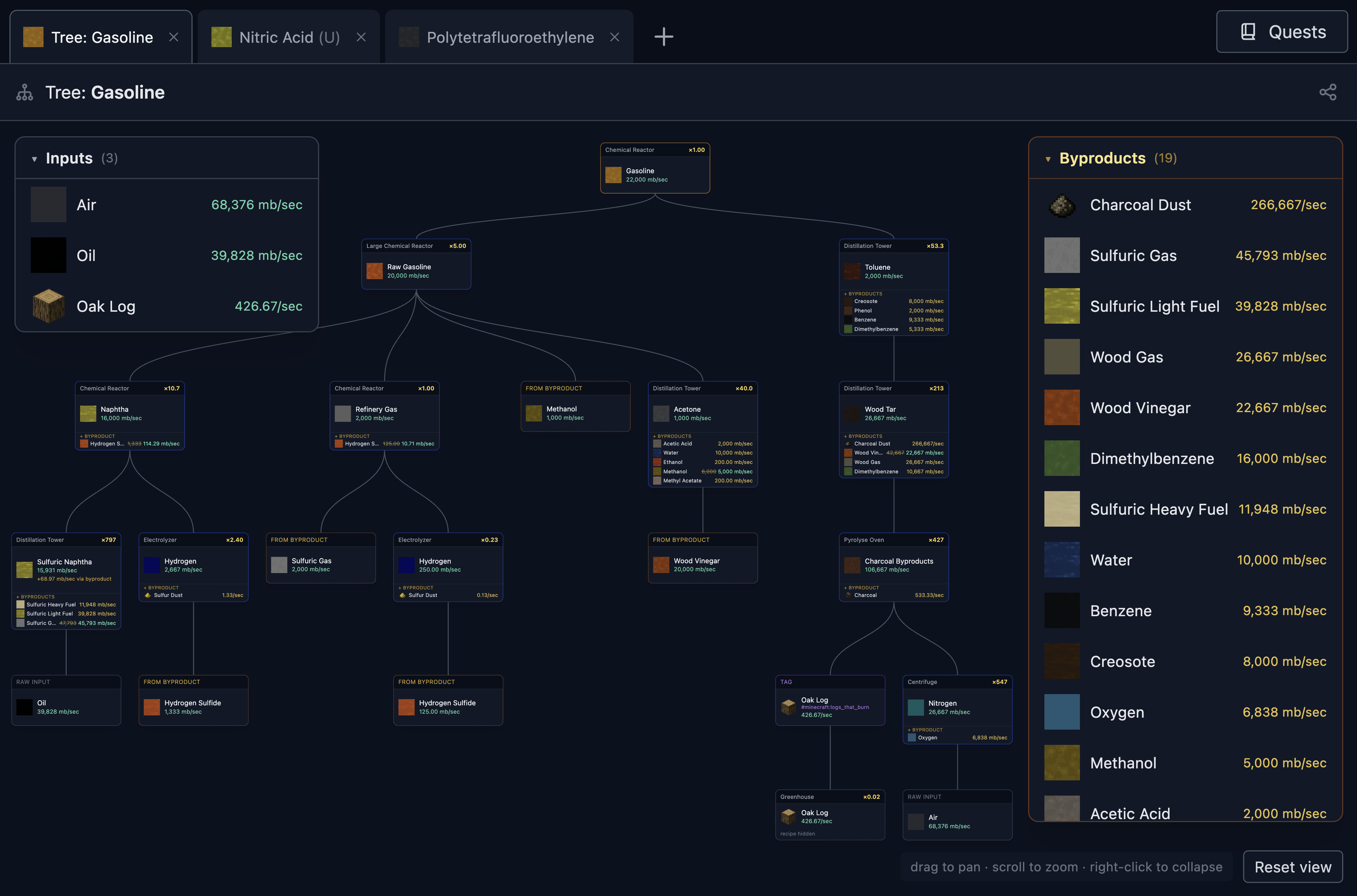This screenshot has height=896, width=1357.
Task: Click the Benzene icon in Byproducts
Action: (1062, 610)
